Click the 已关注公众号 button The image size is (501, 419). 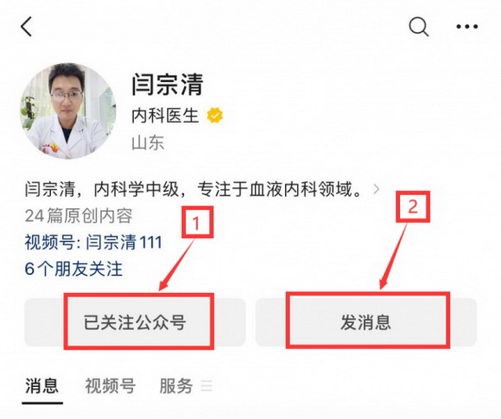tap(135, 322)
